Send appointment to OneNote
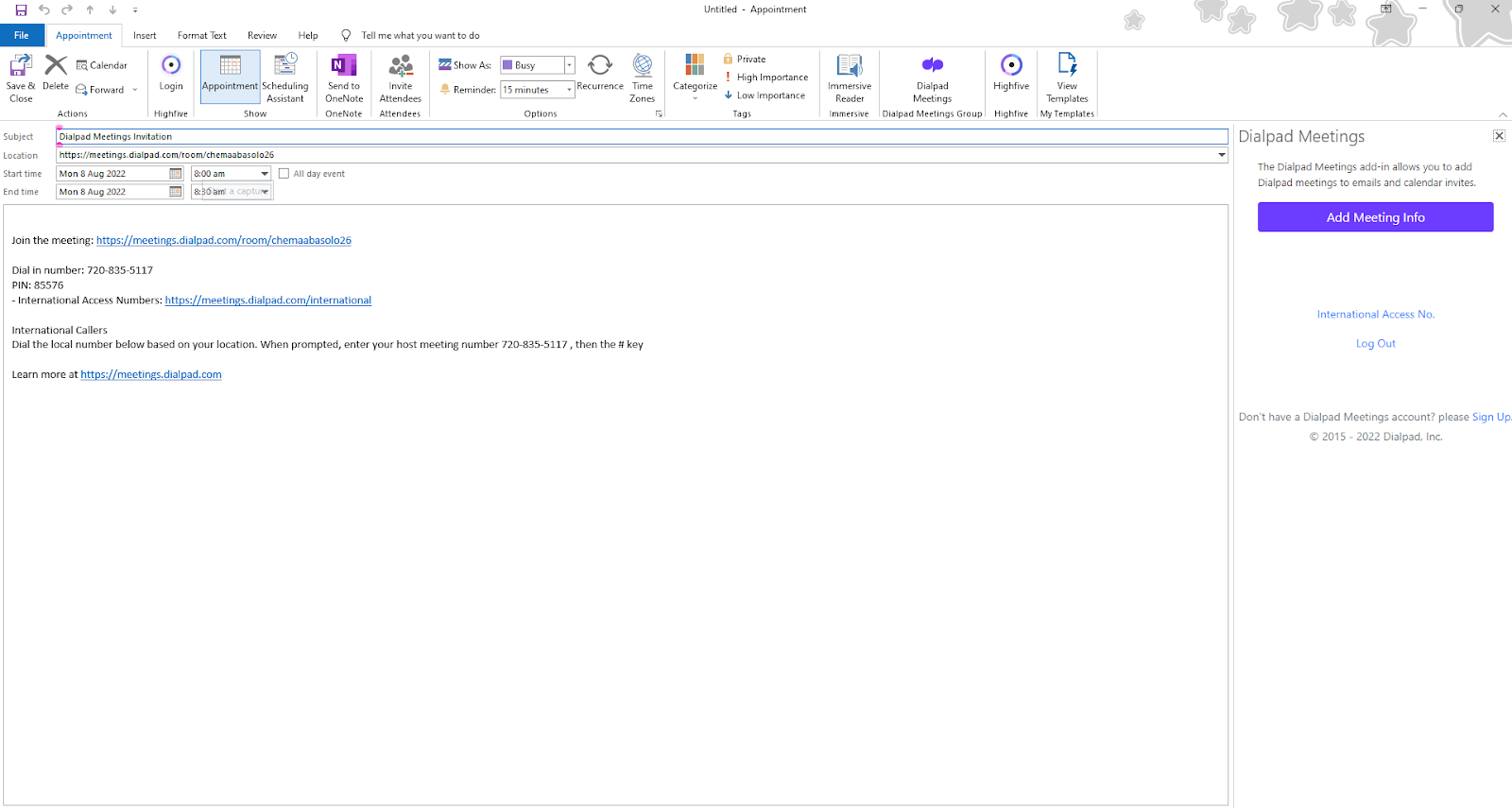 click(344, 77)
